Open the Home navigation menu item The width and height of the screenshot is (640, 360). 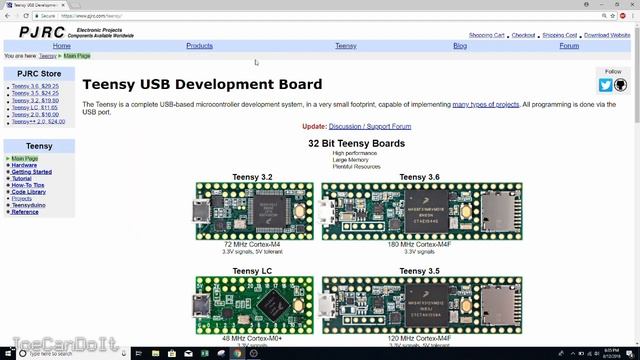tap(62, 46)
